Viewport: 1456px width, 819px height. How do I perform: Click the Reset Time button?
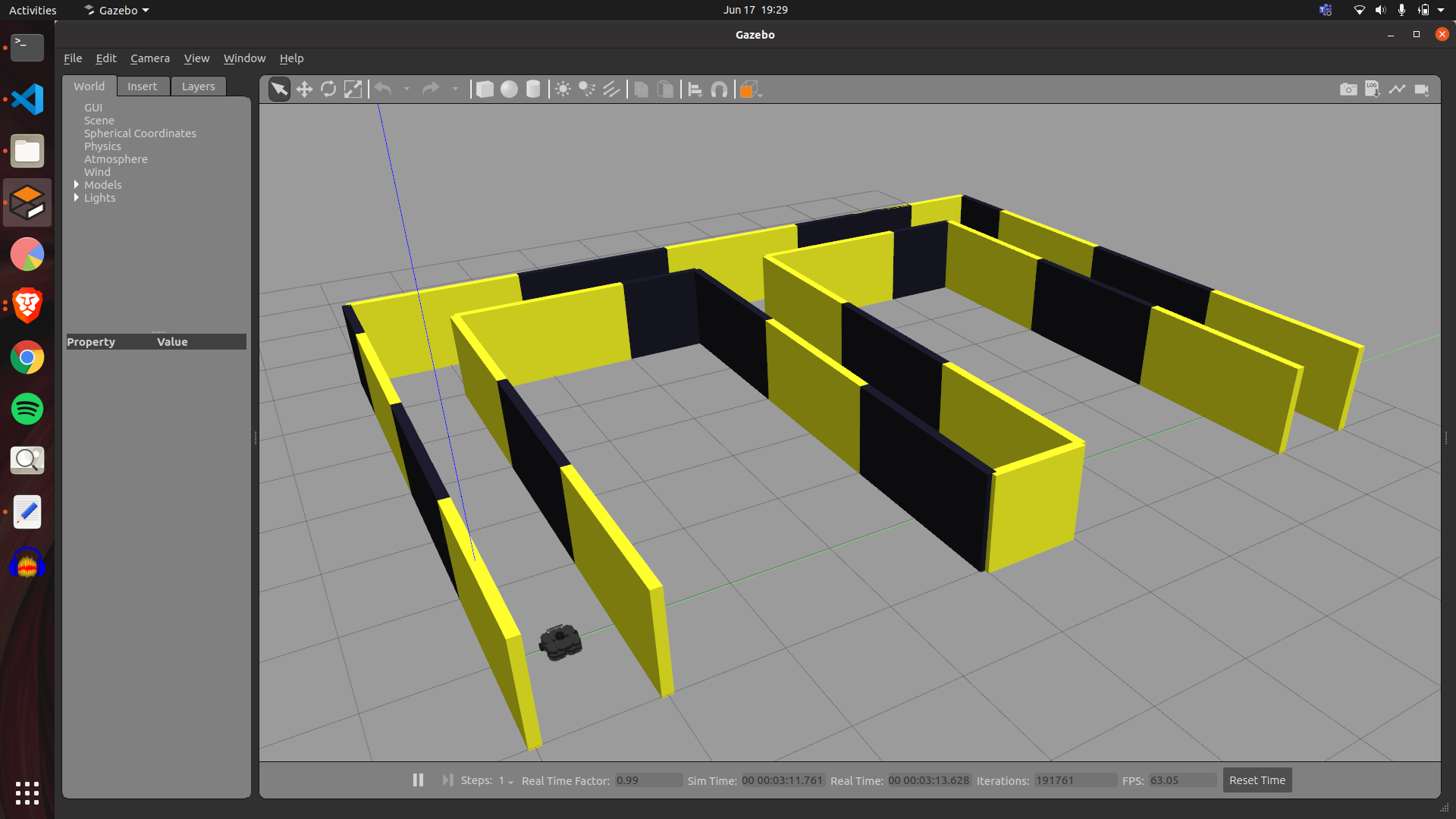1257,780
